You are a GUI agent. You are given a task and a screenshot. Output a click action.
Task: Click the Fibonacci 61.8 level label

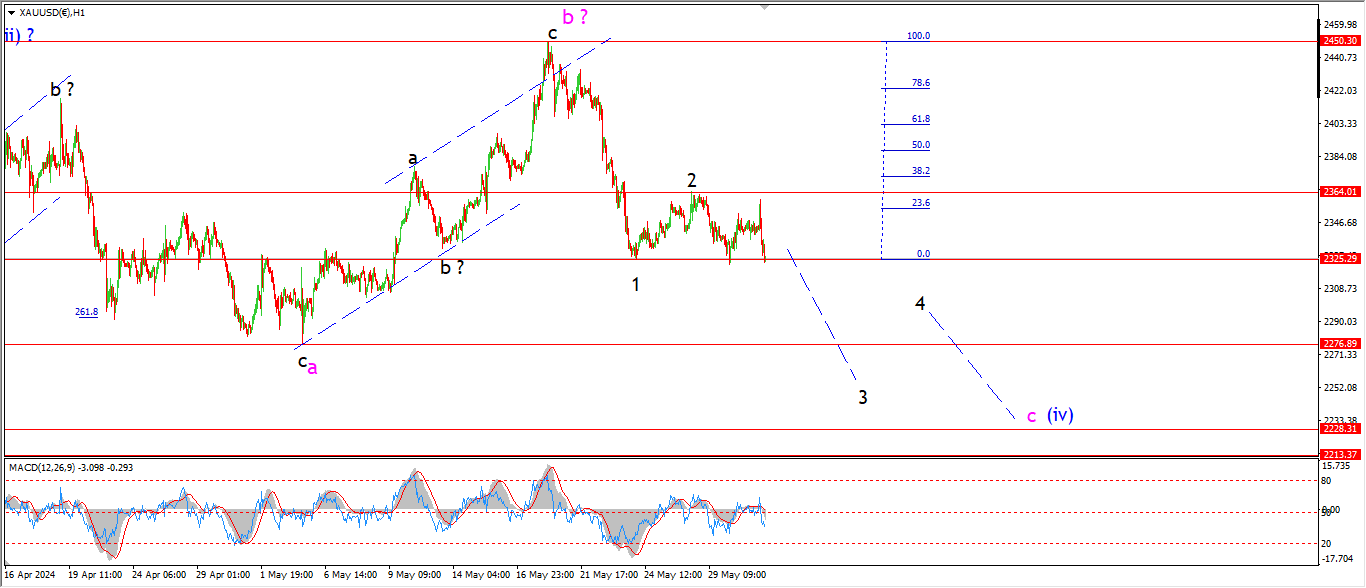920,119
